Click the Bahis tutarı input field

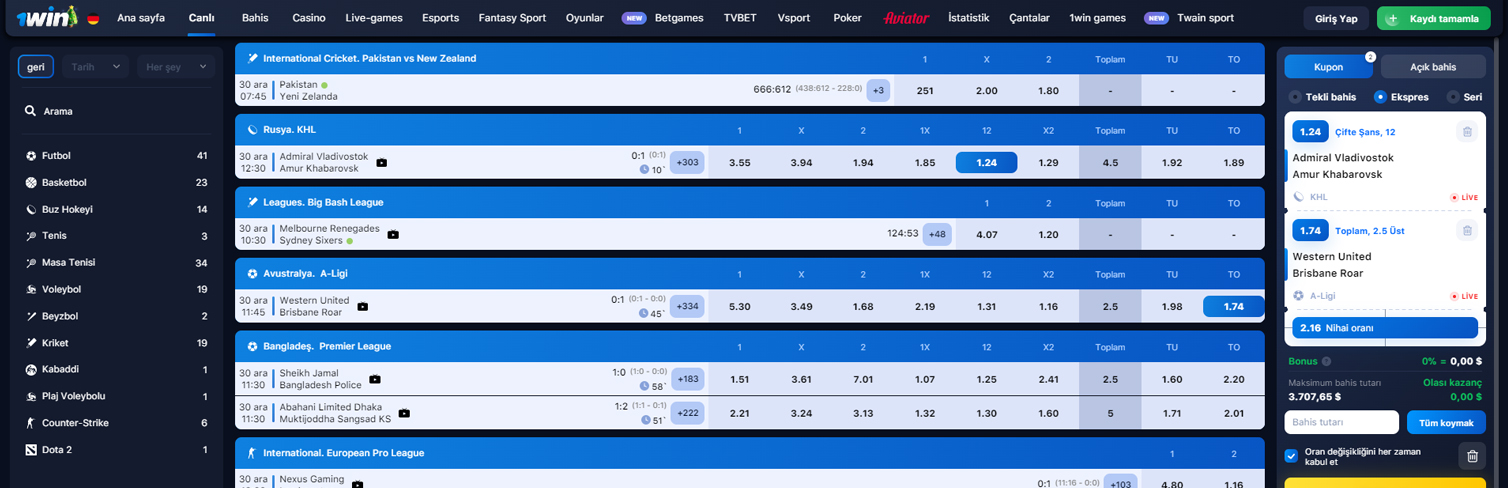pos(1341,422)
